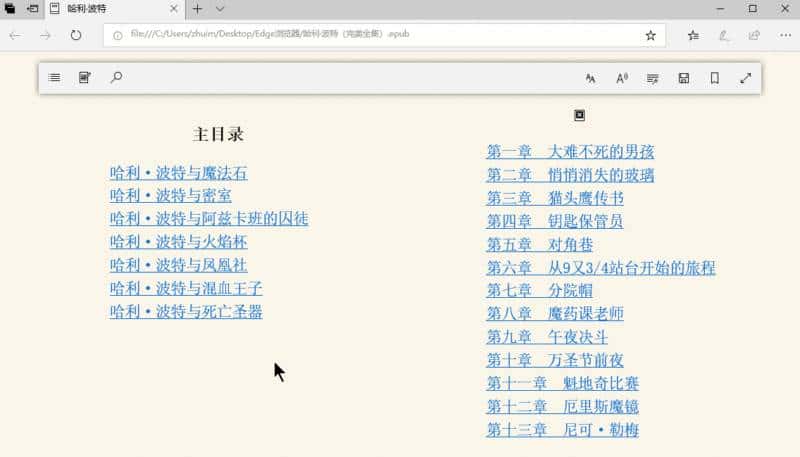Open the Favorites hub icon
Screen dimensions: 800x457
(693, 35)
